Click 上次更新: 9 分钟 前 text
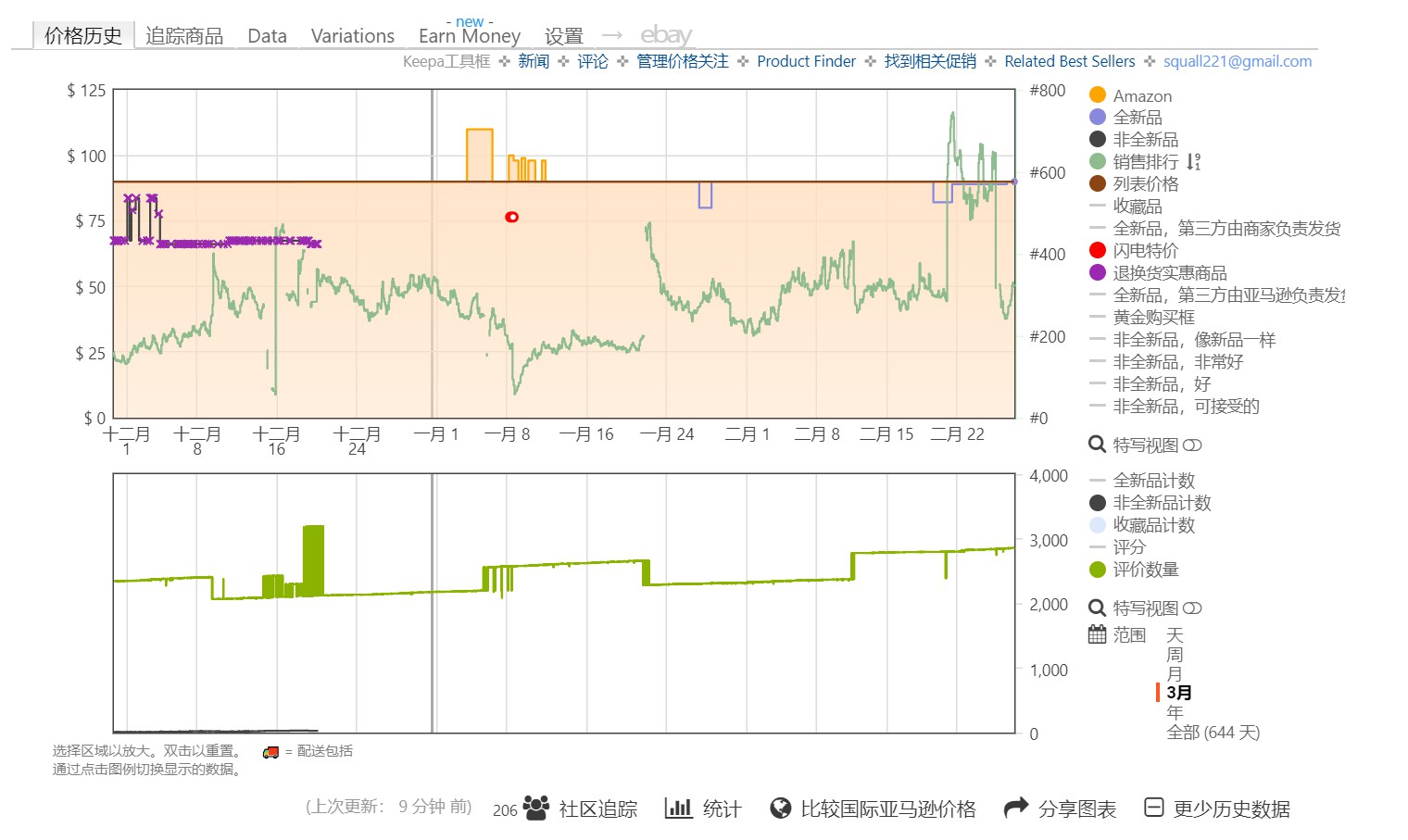1408x840 pixels. [389, 807]
